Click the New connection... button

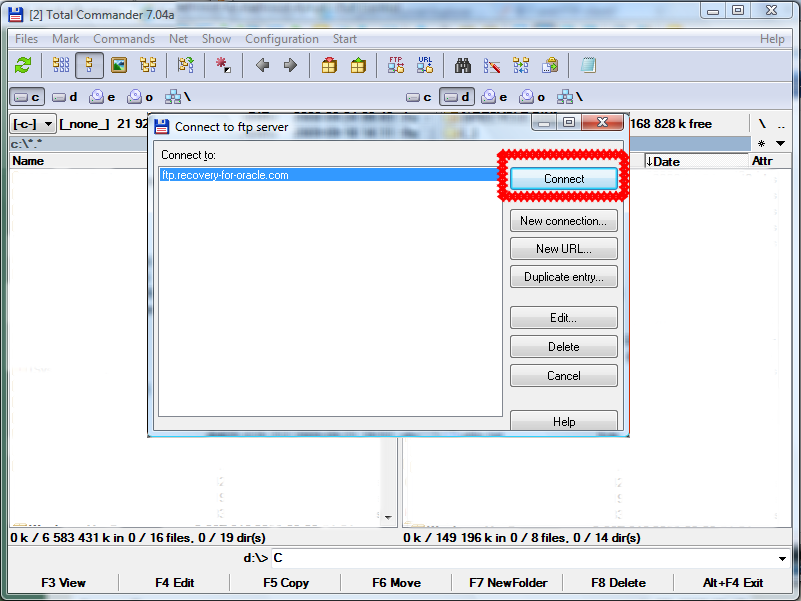click(563, 221)
